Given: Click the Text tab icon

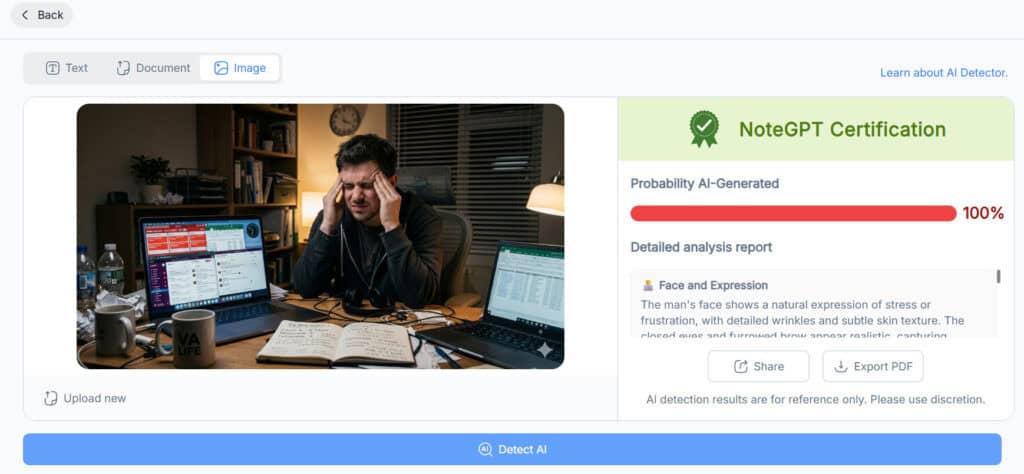Looking at the screenshot, I should 52,68.
